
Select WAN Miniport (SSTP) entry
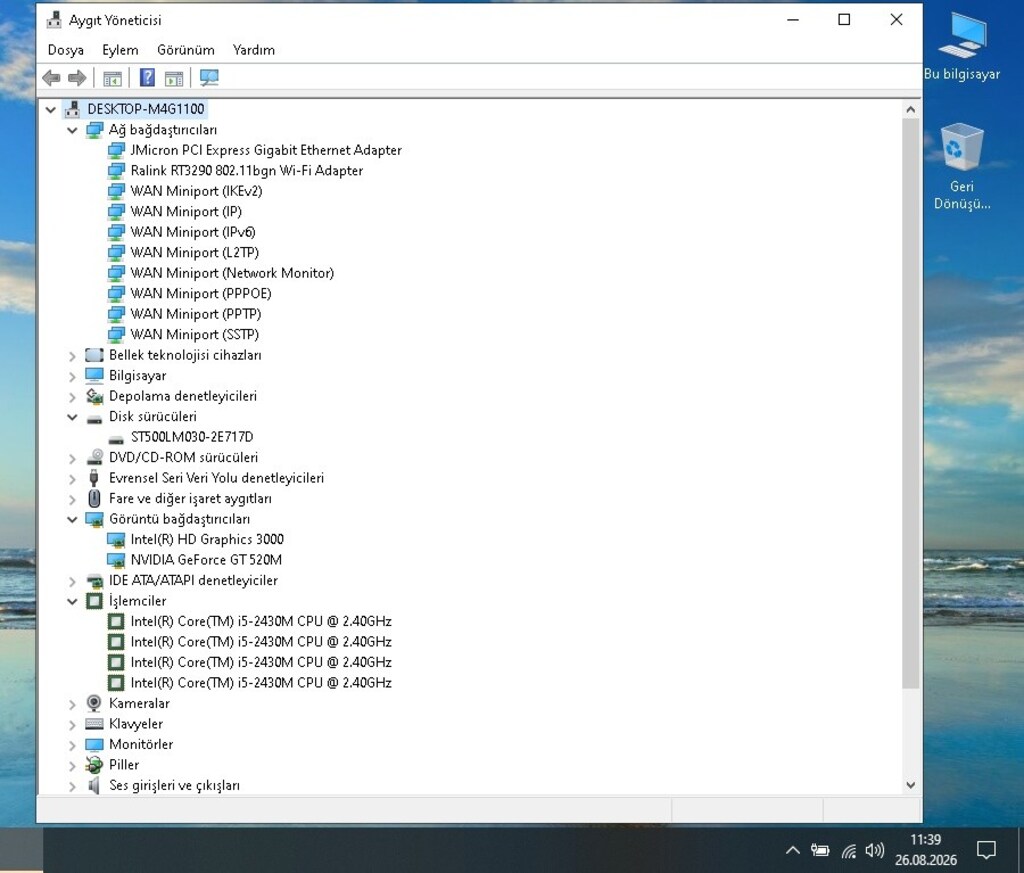click(195, 335)
